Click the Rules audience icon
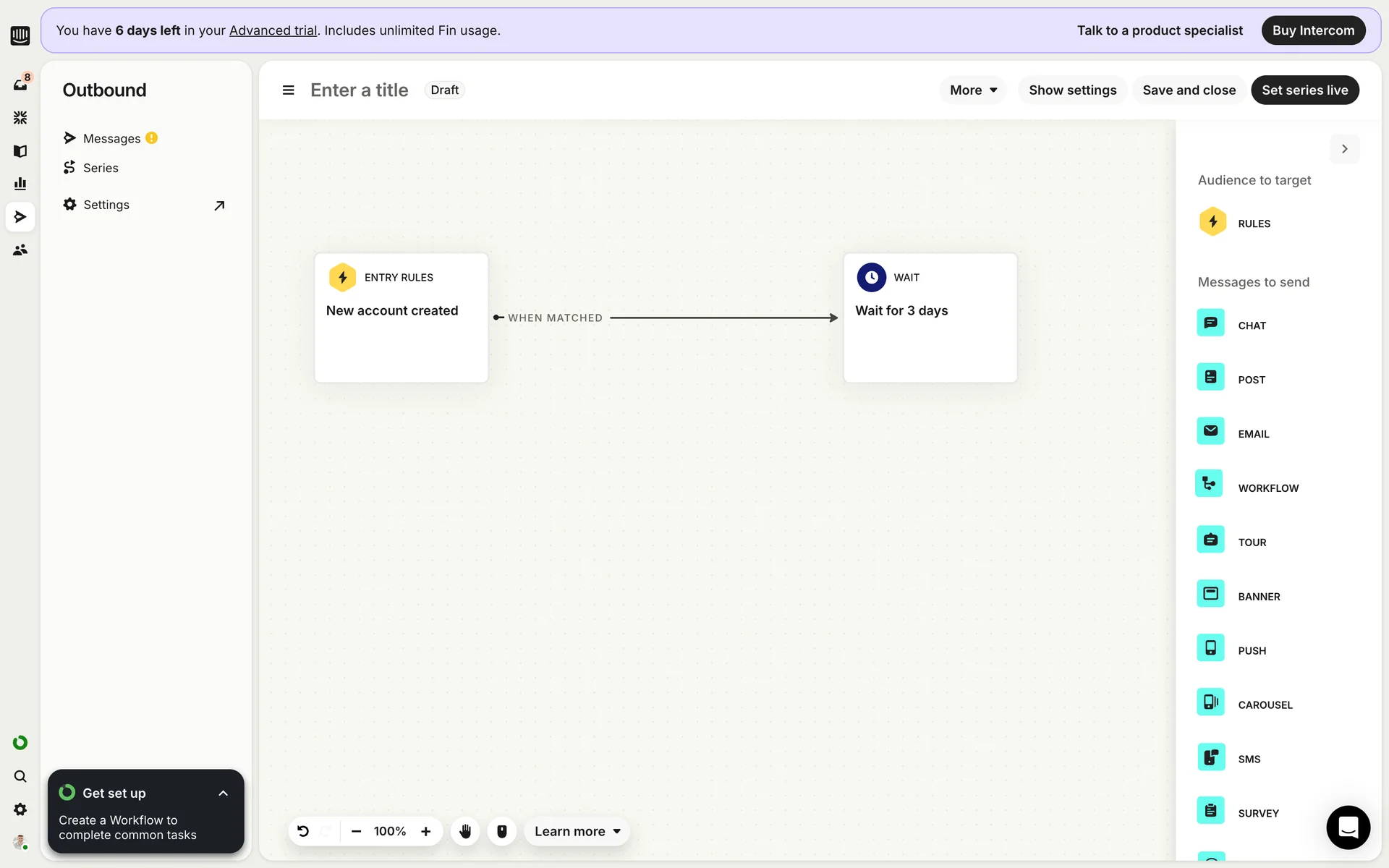Screen dimensions: 1389x868 (1212, 222)
